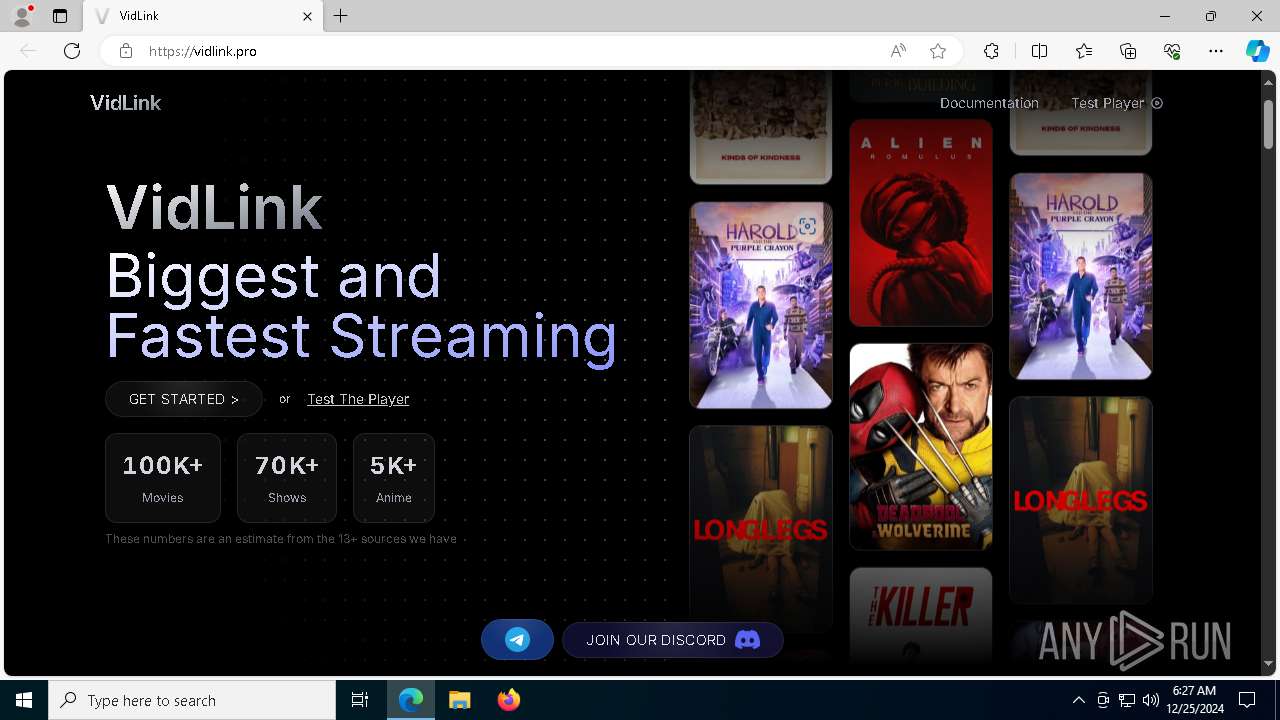
Task: Open Task View on taskbar
Action: 360,700
